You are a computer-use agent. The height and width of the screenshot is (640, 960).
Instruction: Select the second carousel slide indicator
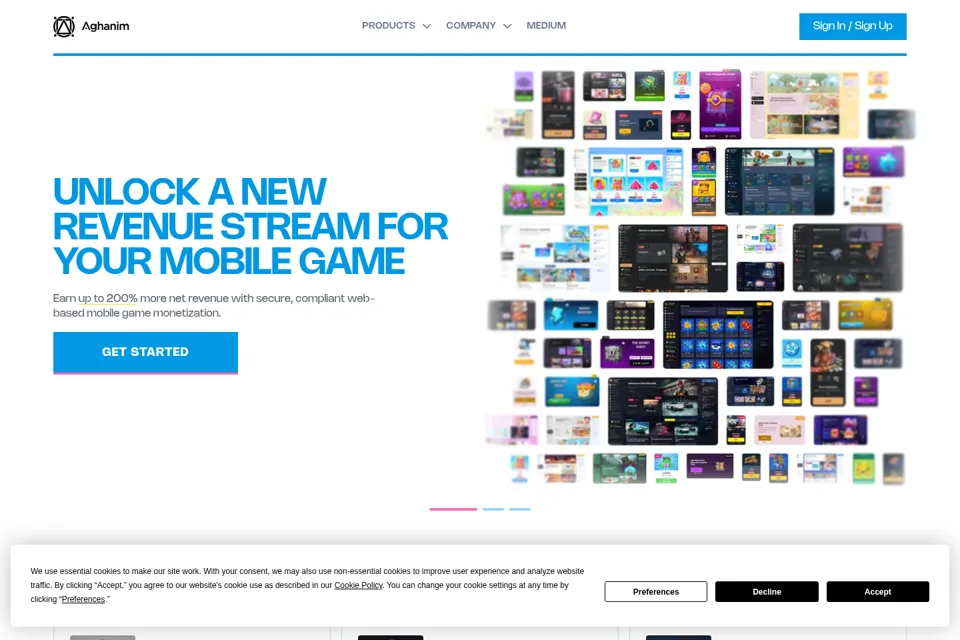click(493, 509)
